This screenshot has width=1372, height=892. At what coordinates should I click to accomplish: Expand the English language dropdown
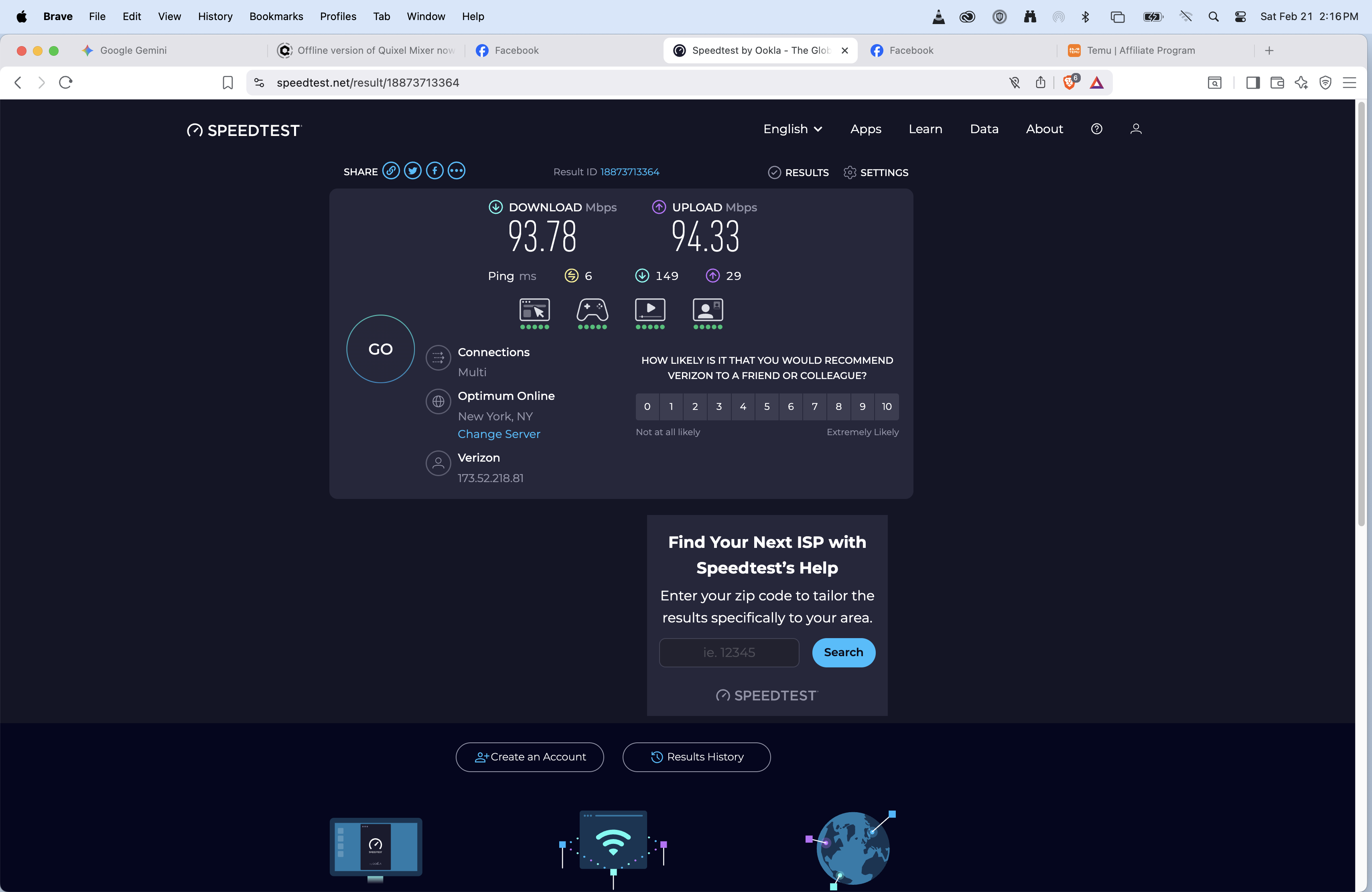(x=792, y=129)
